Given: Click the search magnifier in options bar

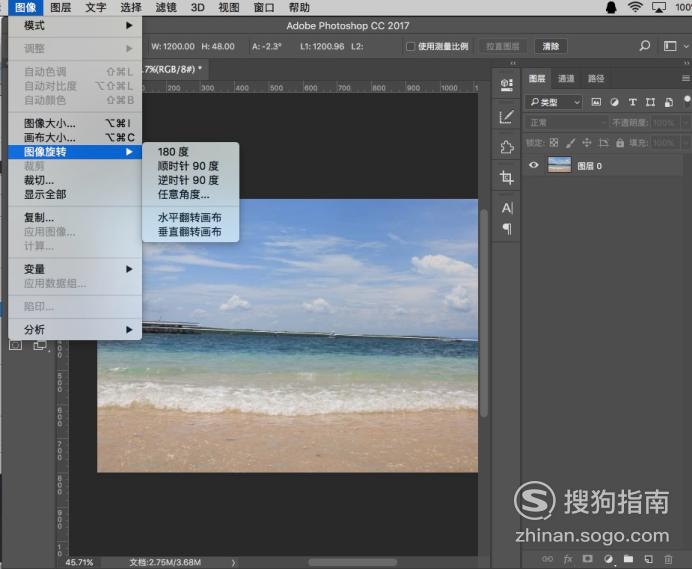Looking at the screenshot, I should (644, 46).
